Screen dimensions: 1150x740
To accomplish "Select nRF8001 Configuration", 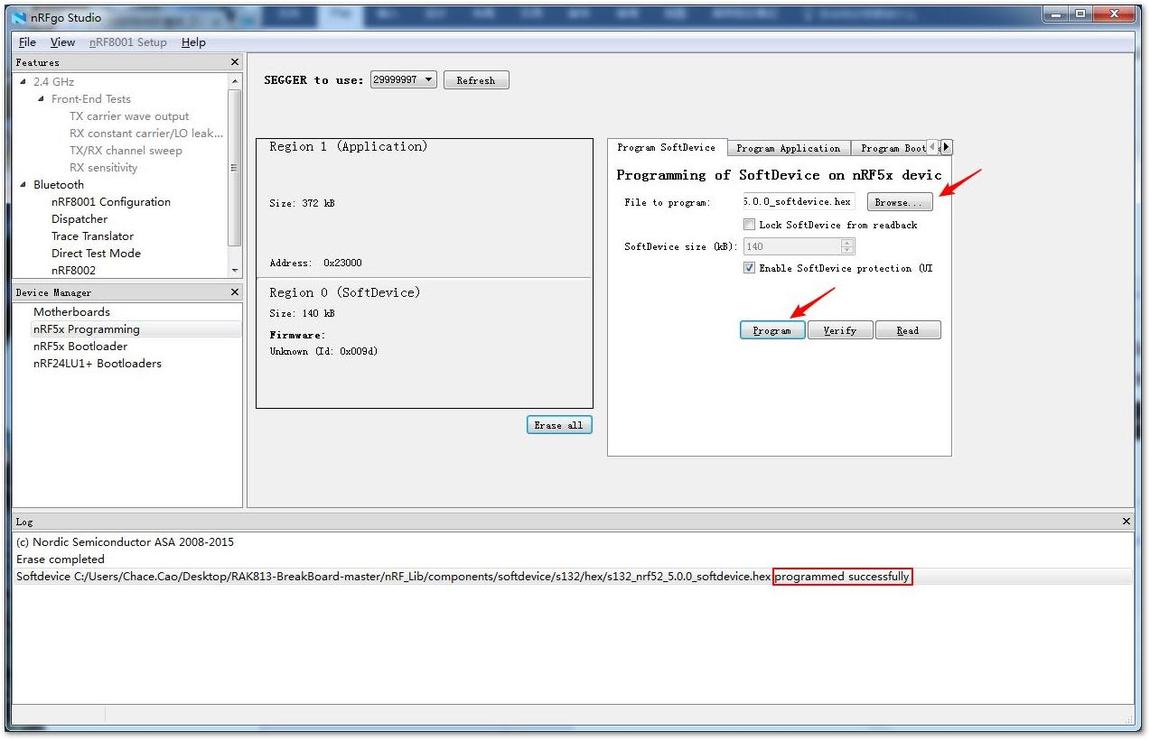I will click(x=111, y=202).
